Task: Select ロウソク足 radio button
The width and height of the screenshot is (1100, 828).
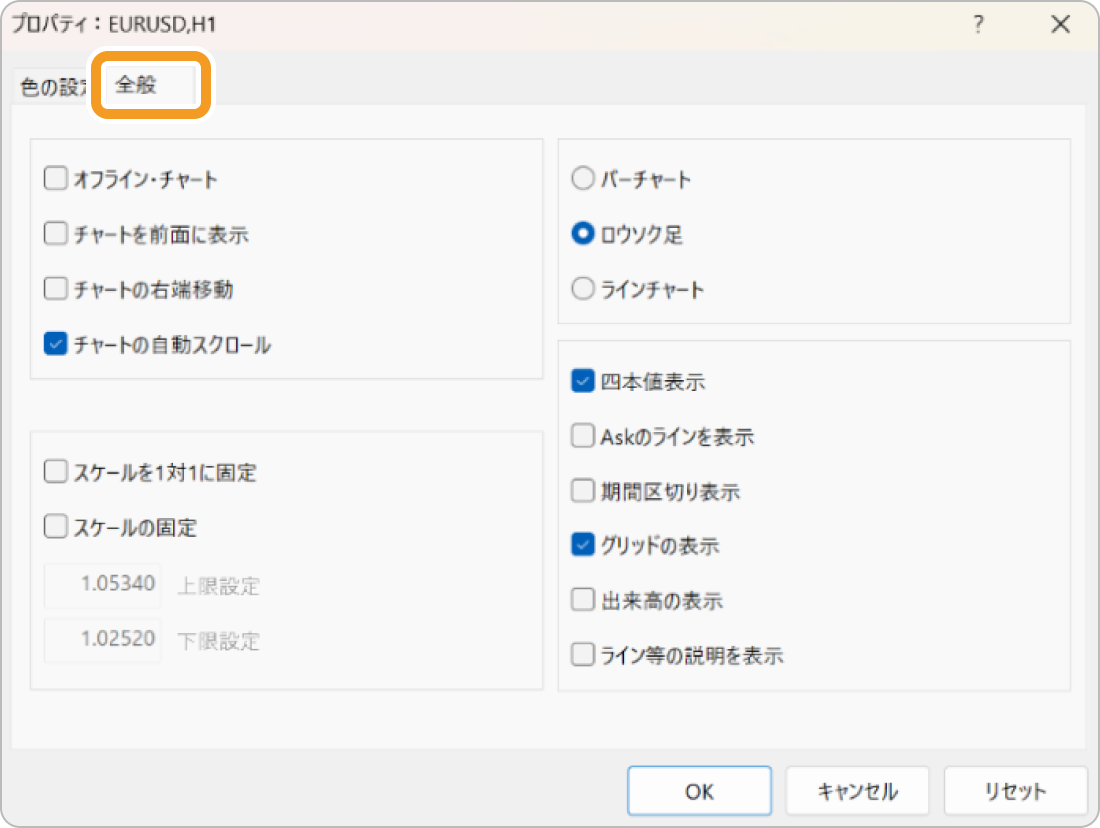Action: [x=582, y=234]
